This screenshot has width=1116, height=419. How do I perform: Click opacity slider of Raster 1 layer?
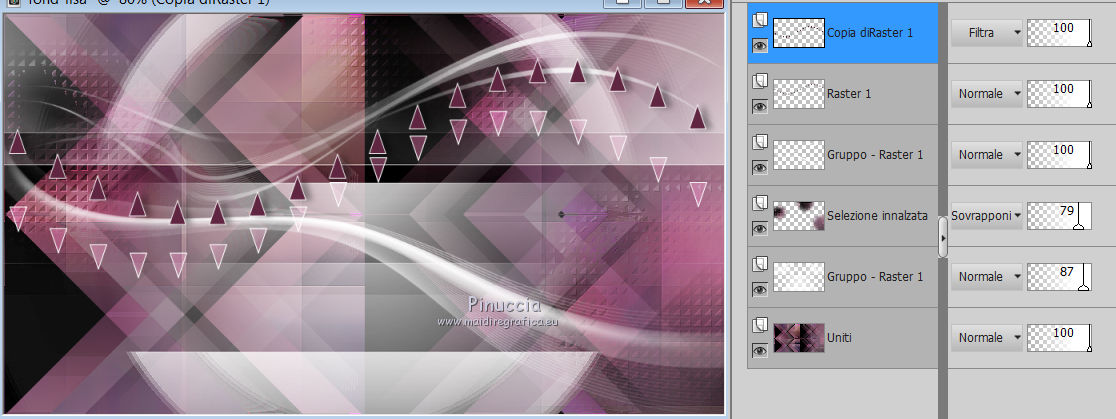[x=1060, y=94]
